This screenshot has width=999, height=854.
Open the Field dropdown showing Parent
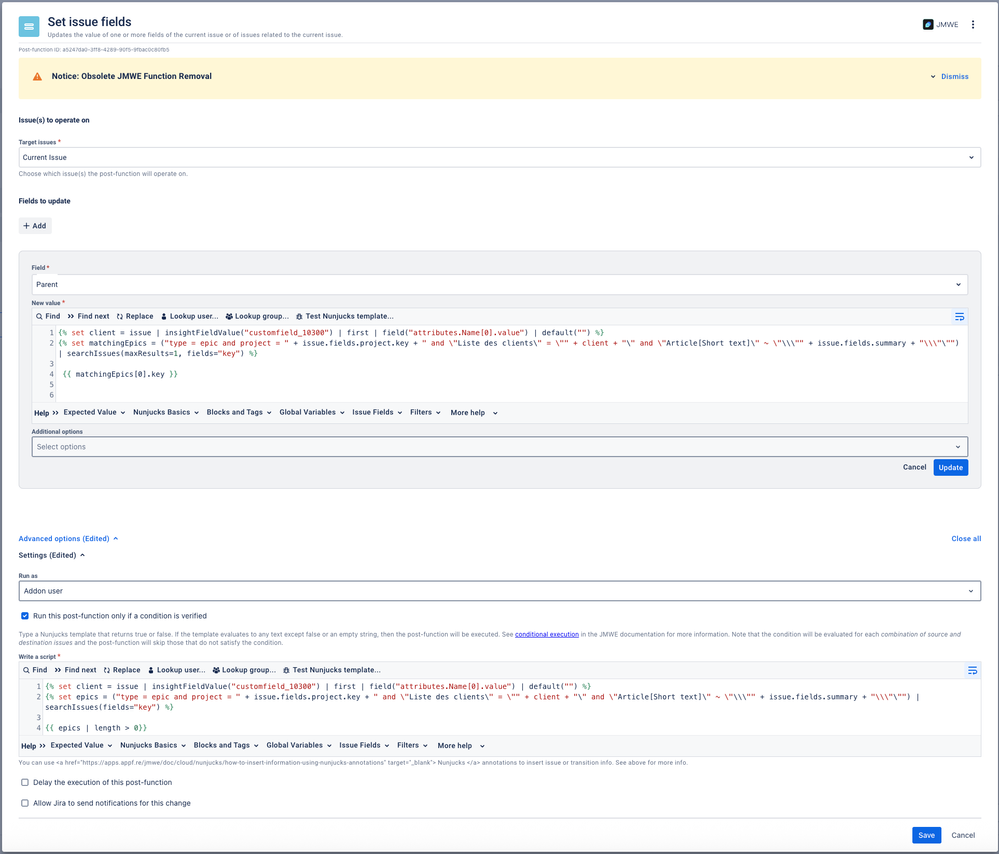click(498, 283)
